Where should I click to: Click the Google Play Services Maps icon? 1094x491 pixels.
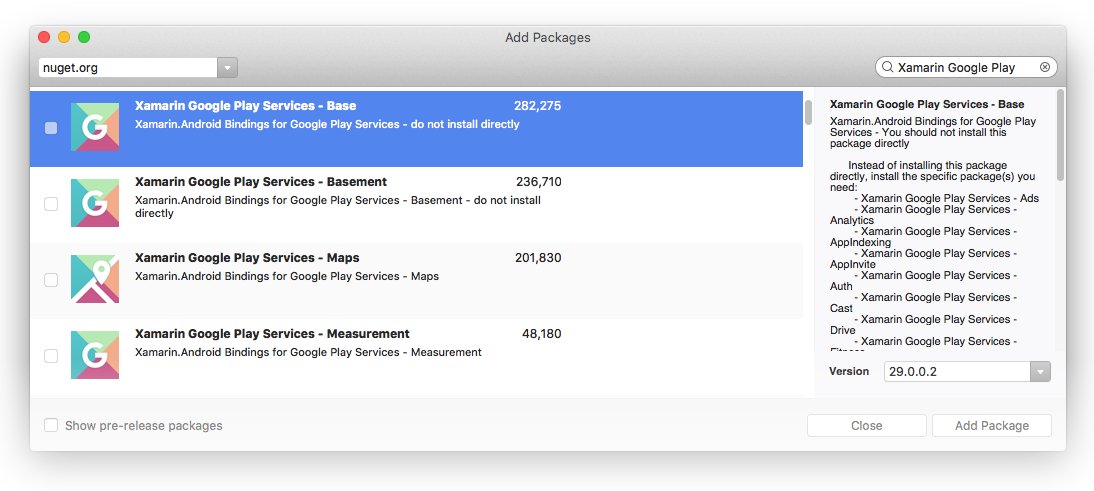(x=95, y=279)
